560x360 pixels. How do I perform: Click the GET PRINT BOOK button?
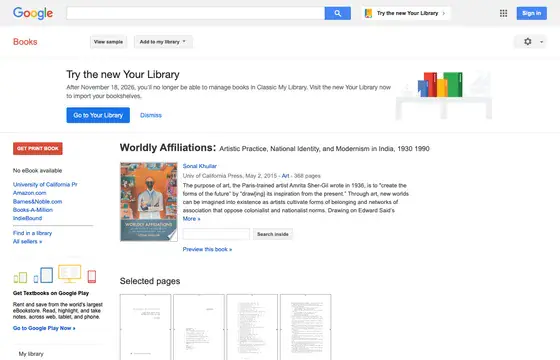coord(38,149)
